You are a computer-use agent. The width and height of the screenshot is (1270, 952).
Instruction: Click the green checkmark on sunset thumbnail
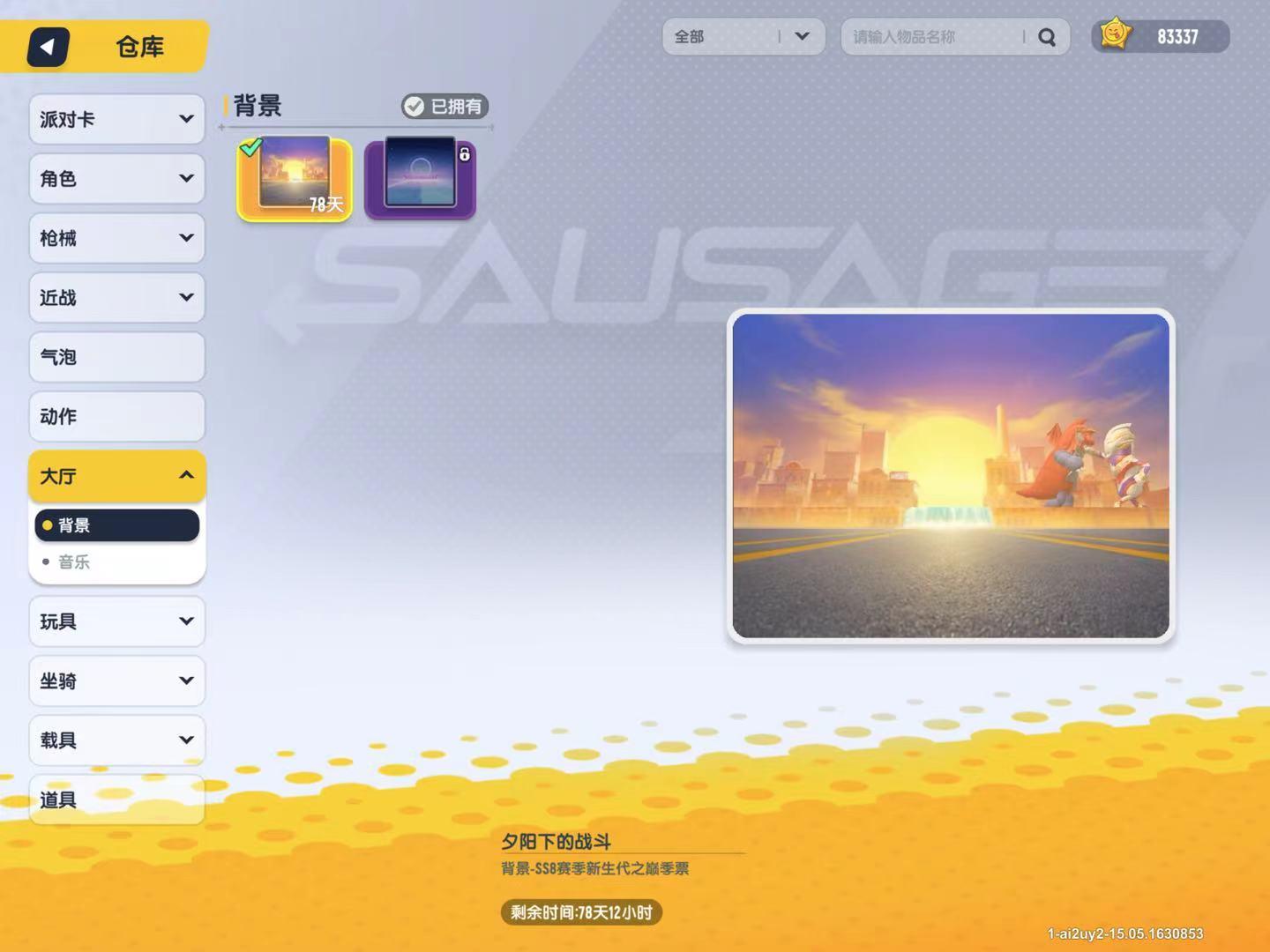pyautogui.click(x=250, y=147)
